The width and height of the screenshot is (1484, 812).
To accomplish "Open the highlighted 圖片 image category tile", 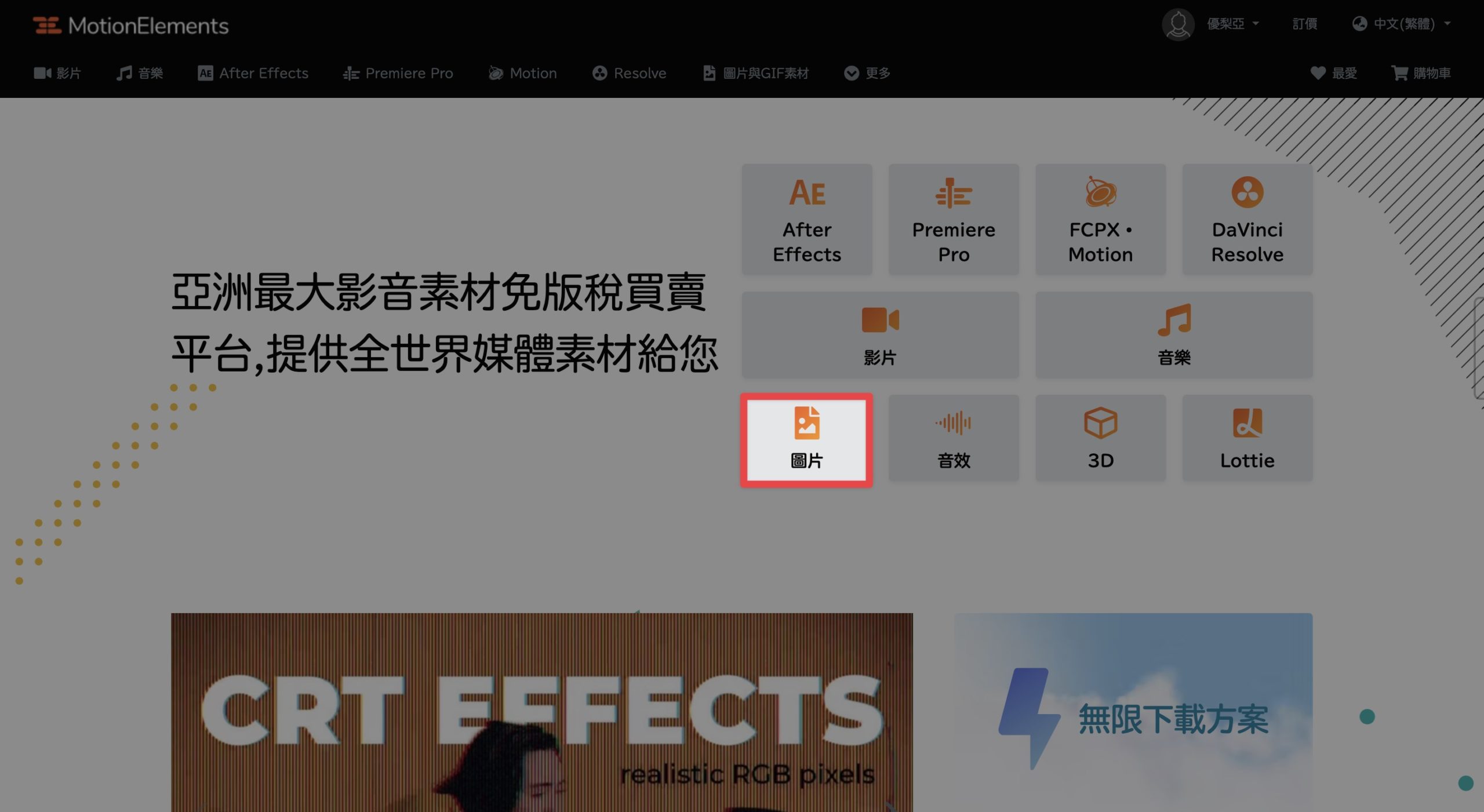I will 806,440.
